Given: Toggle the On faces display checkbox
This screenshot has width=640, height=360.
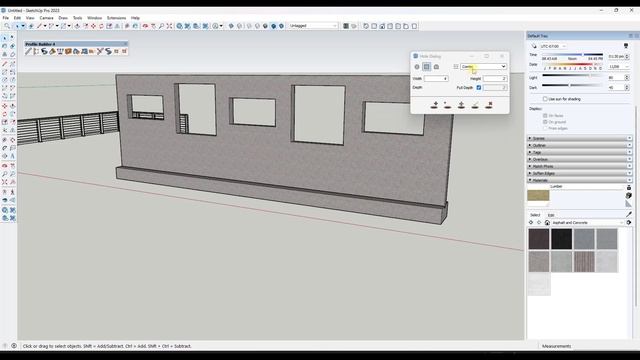Looking at the screenshot, I should click(x=545, y=116).
